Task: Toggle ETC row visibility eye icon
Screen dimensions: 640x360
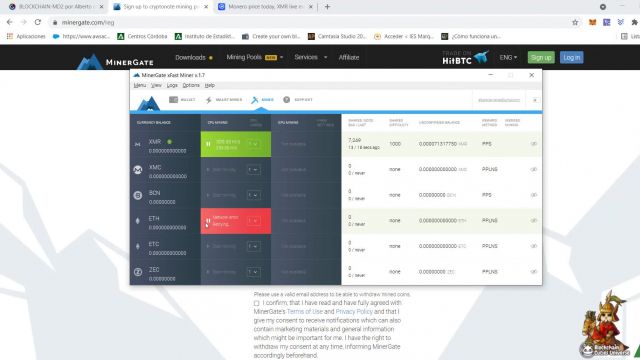Action: 533,246
